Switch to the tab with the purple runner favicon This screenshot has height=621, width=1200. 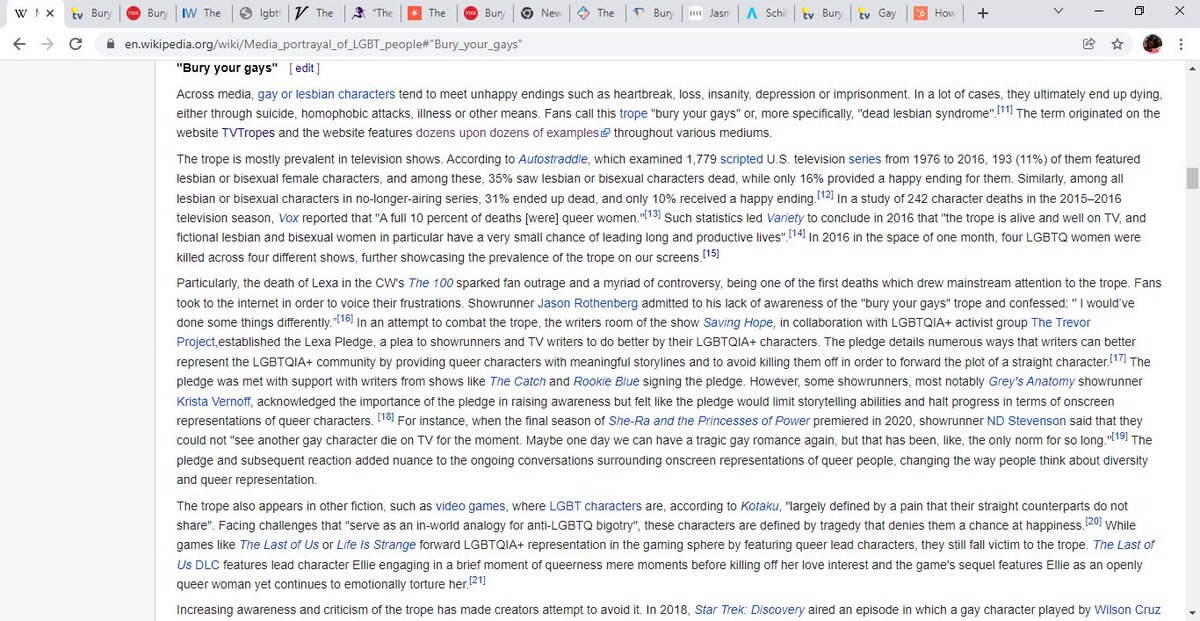click(x=372, y=13)
